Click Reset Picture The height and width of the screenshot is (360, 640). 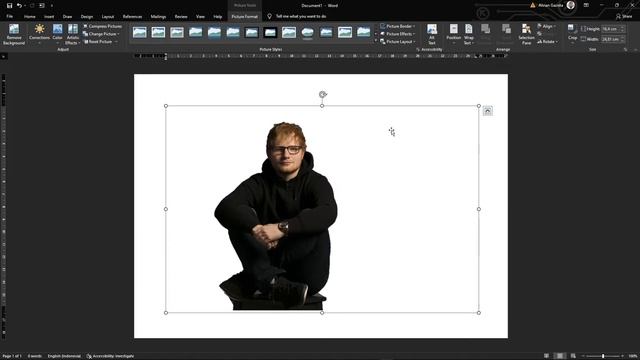click(100, 42)
